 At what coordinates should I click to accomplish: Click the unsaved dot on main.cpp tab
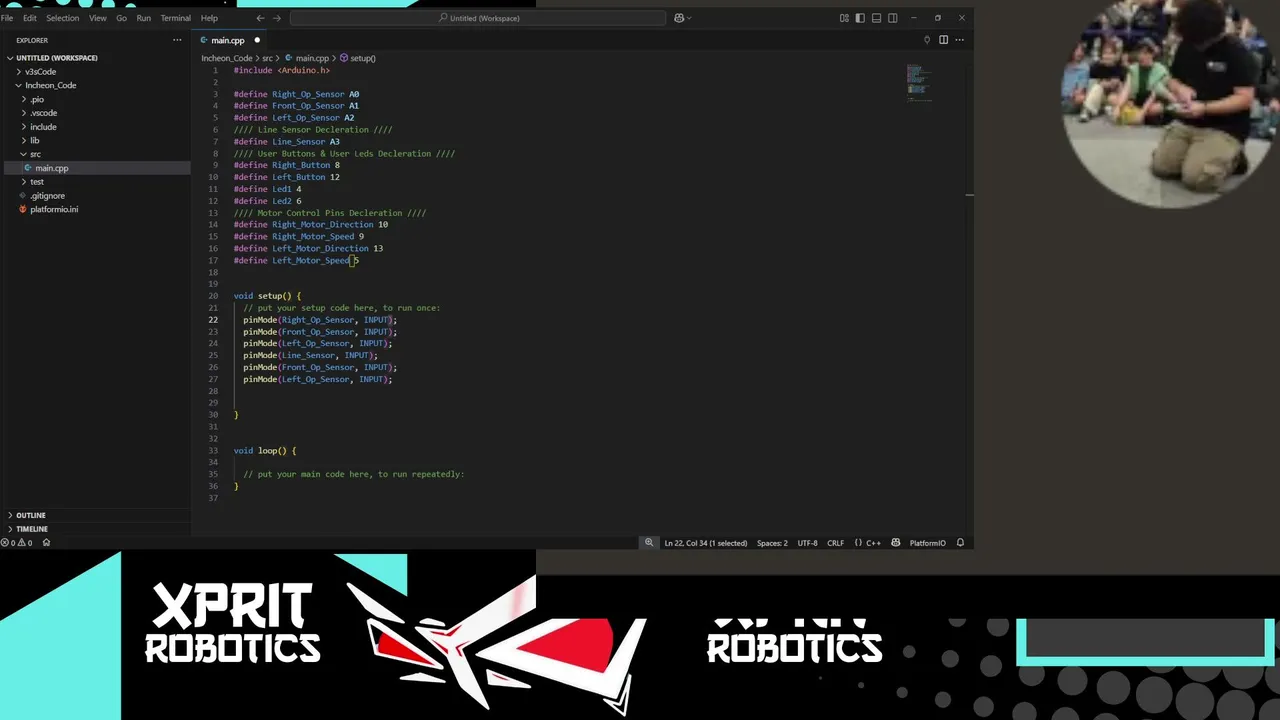click(x=256, y=40)
